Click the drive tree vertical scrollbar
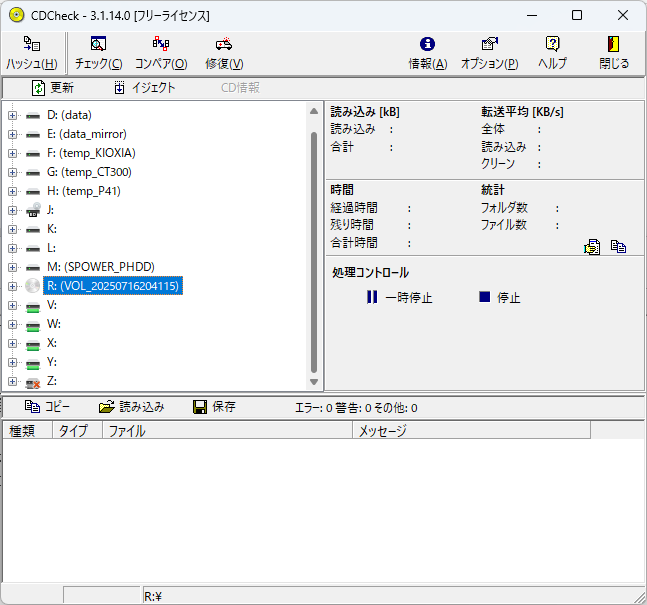 point(314,250)
